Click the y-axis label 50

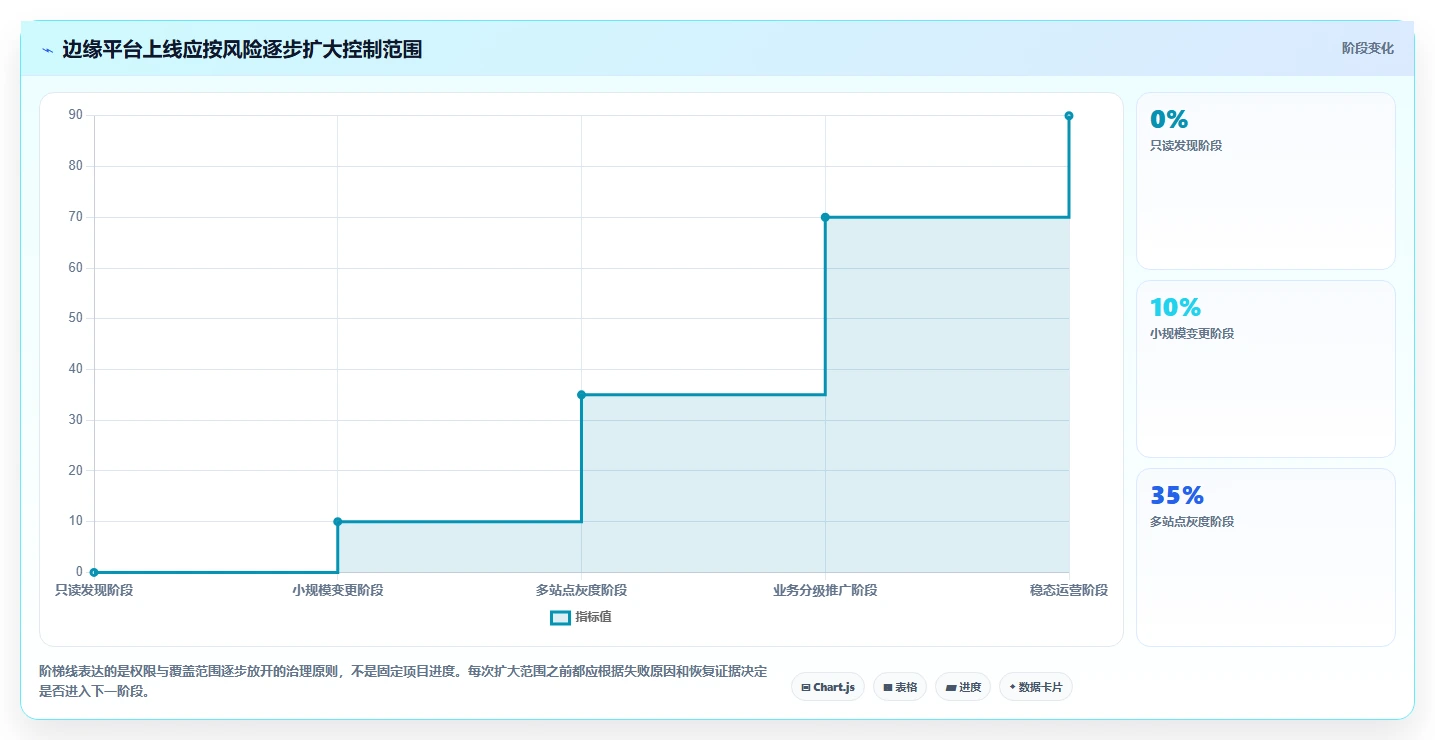pyautogui.click(x=76, y=318)
